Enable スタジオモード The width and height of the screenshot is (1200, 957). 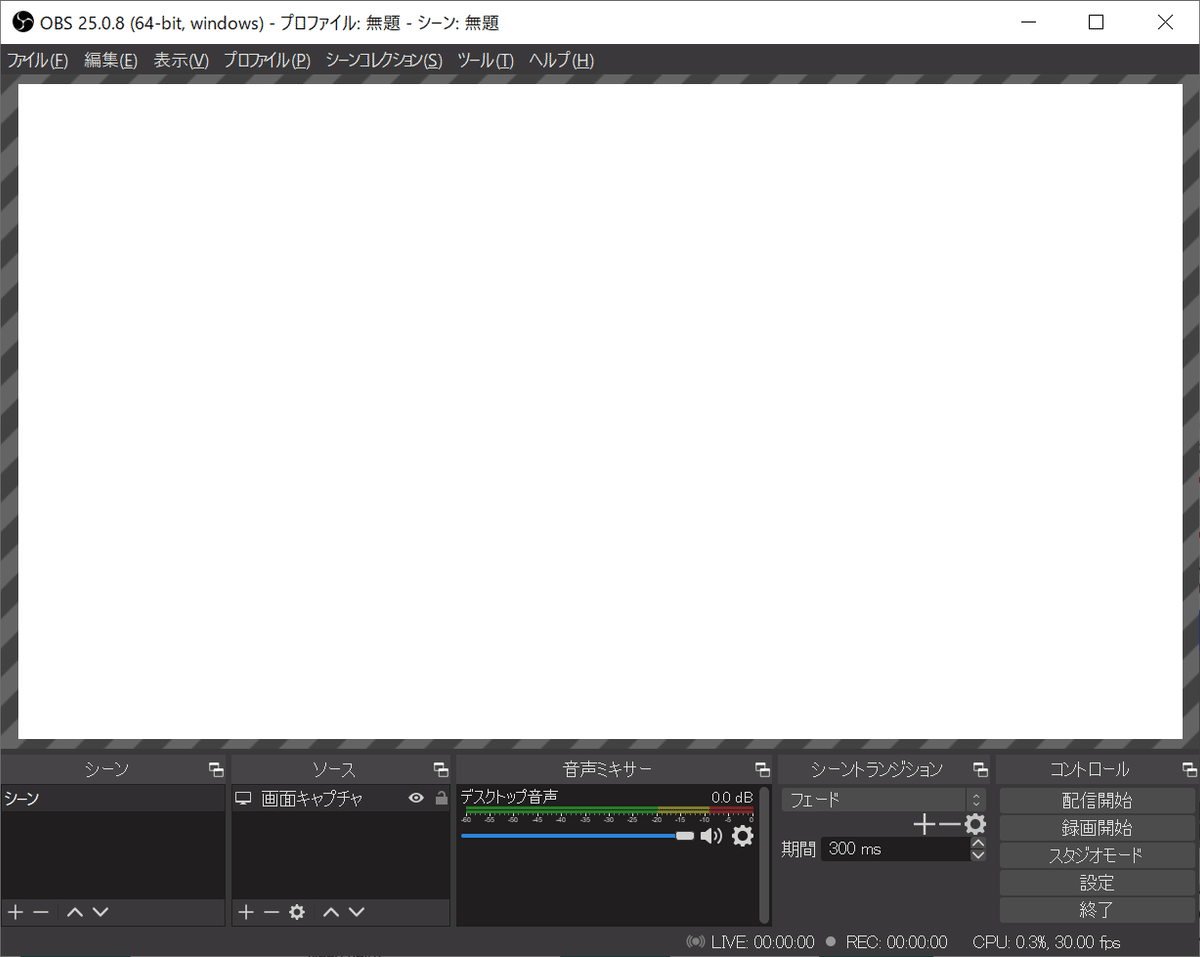click(1097, 856)
